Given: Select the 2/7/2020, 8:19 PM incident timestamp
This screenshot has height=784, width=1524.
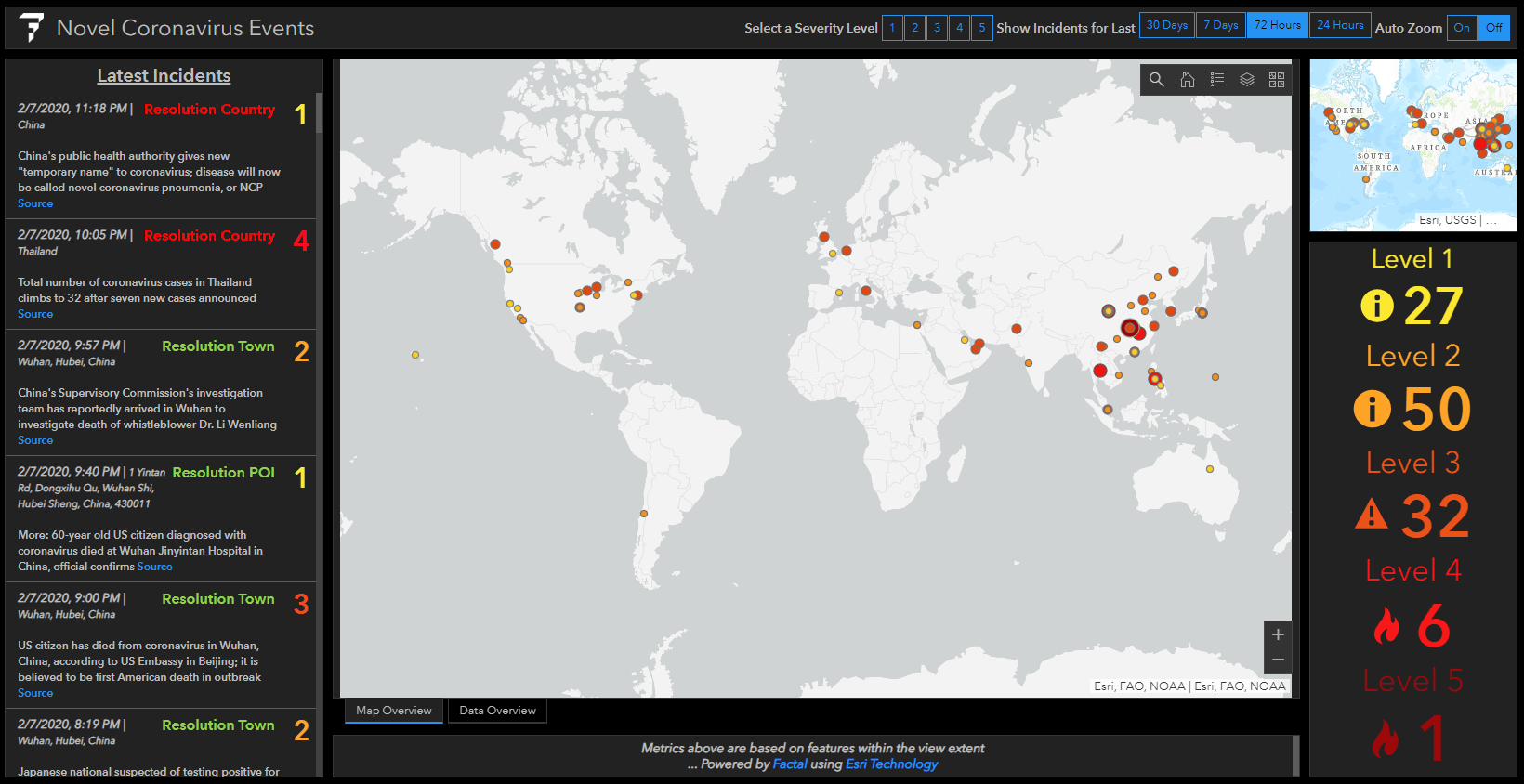Looking at the screenshot, I should click(69, 725).
